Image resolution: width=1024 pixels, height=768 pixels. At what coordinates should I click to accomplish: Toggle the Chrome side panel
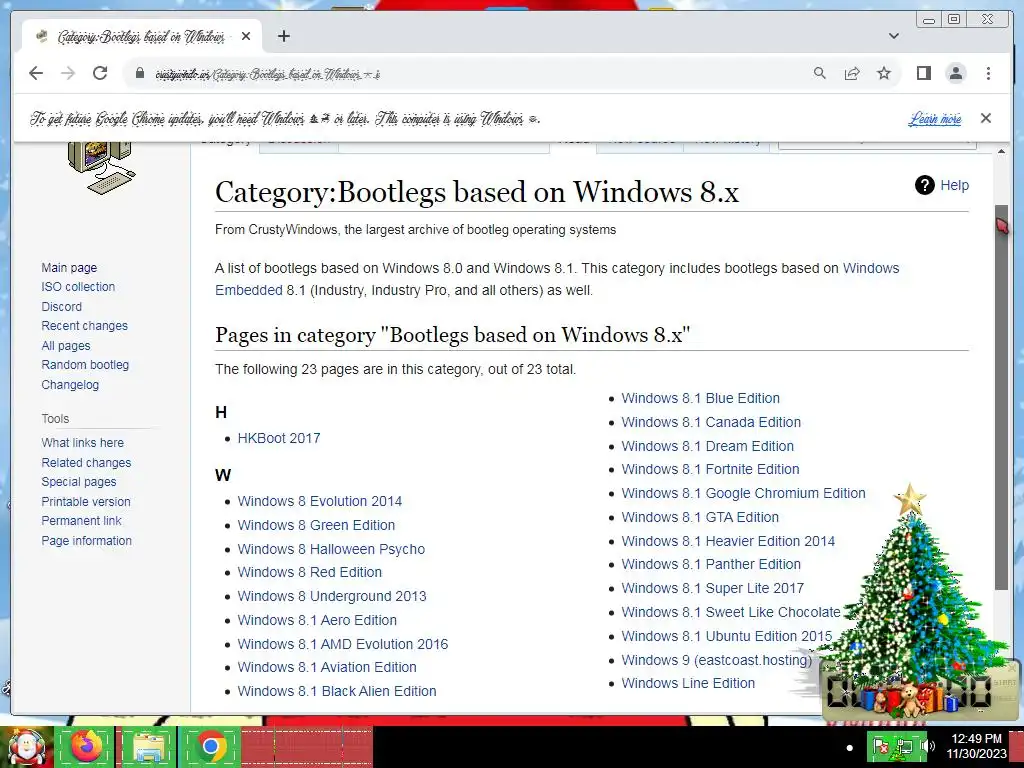(923, 73)
